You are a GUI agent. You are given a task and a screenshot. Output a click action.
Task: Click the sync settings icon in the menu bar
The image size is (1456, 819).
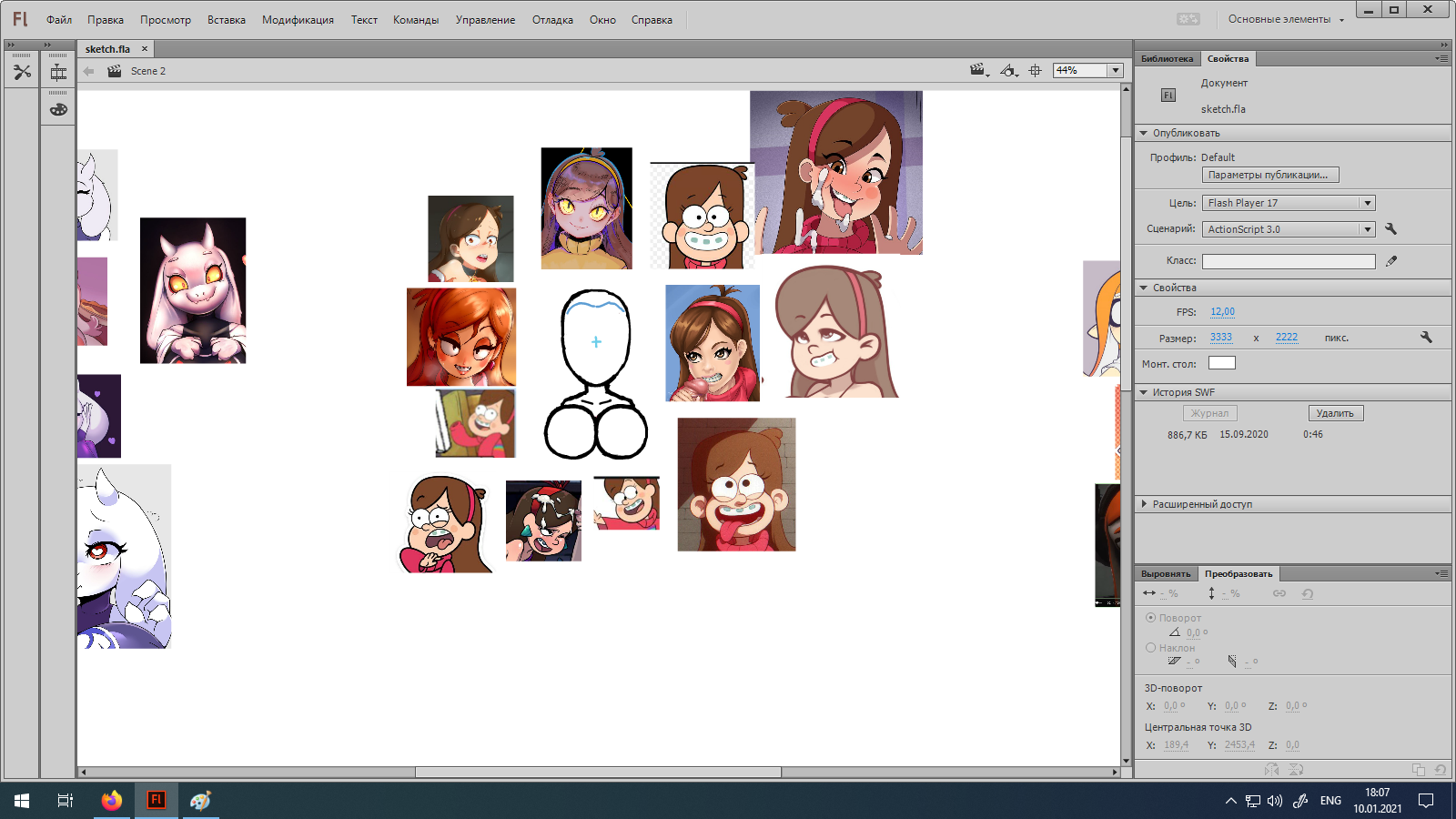pos(1188,19)
